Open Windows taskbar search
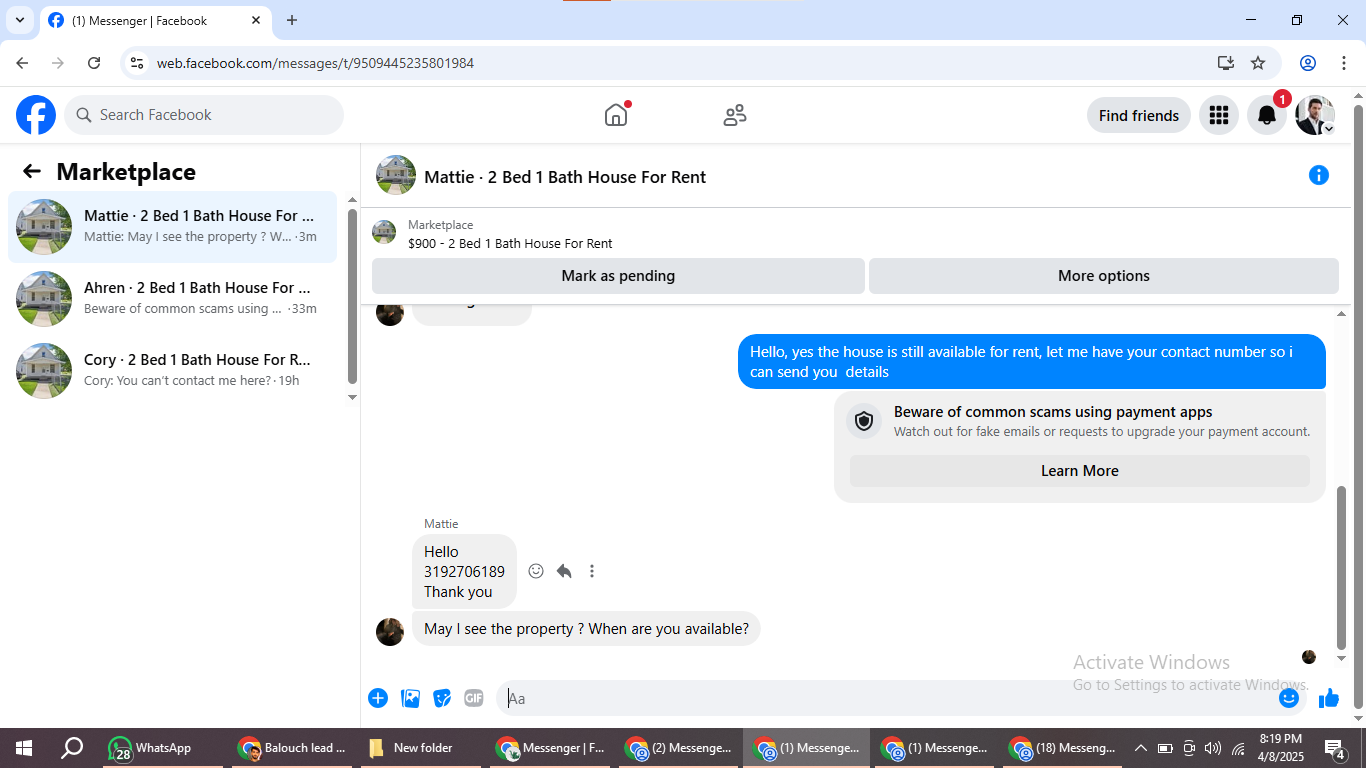 (72, 748)
